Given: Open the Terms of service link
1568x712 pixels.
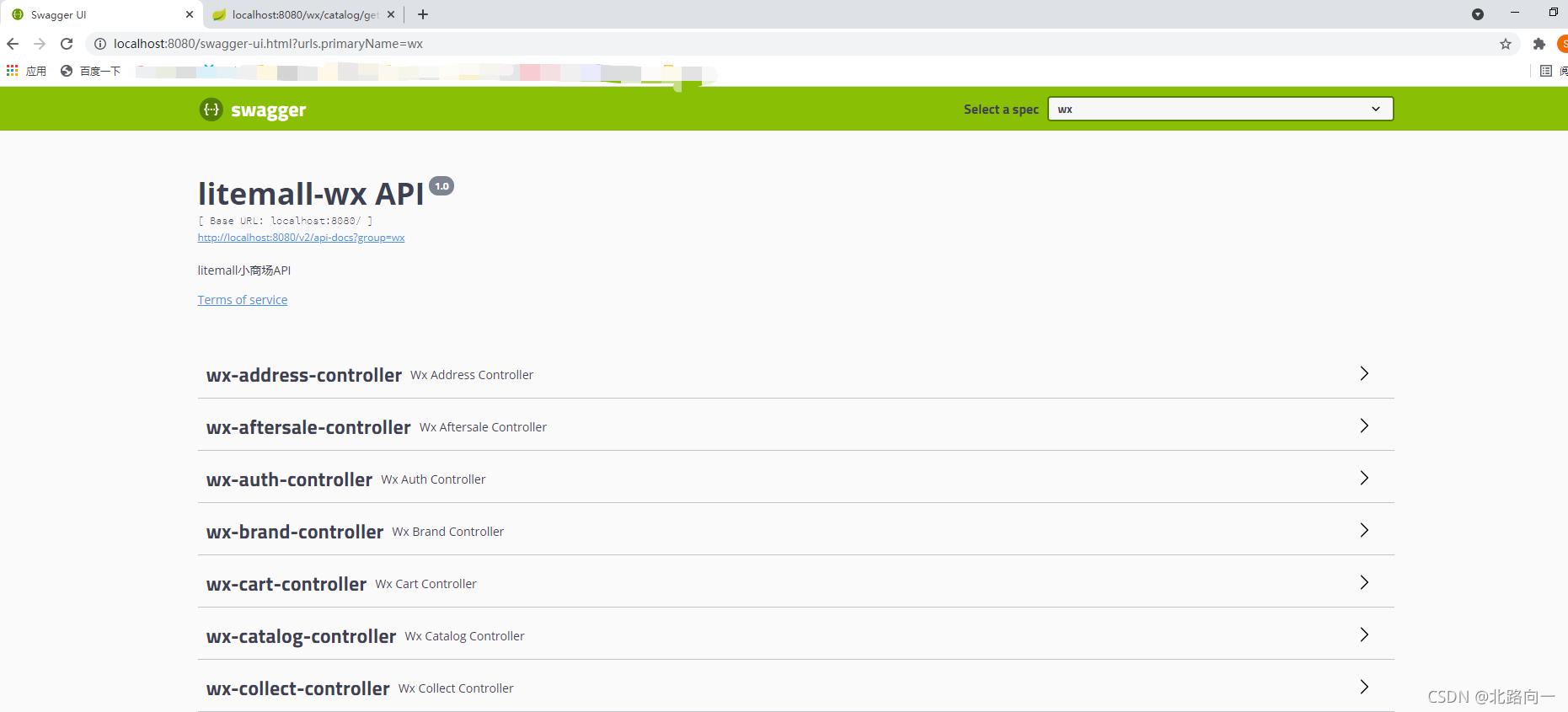Looking at the screenshot, I should pyautogui.click(x=243, y=300).
